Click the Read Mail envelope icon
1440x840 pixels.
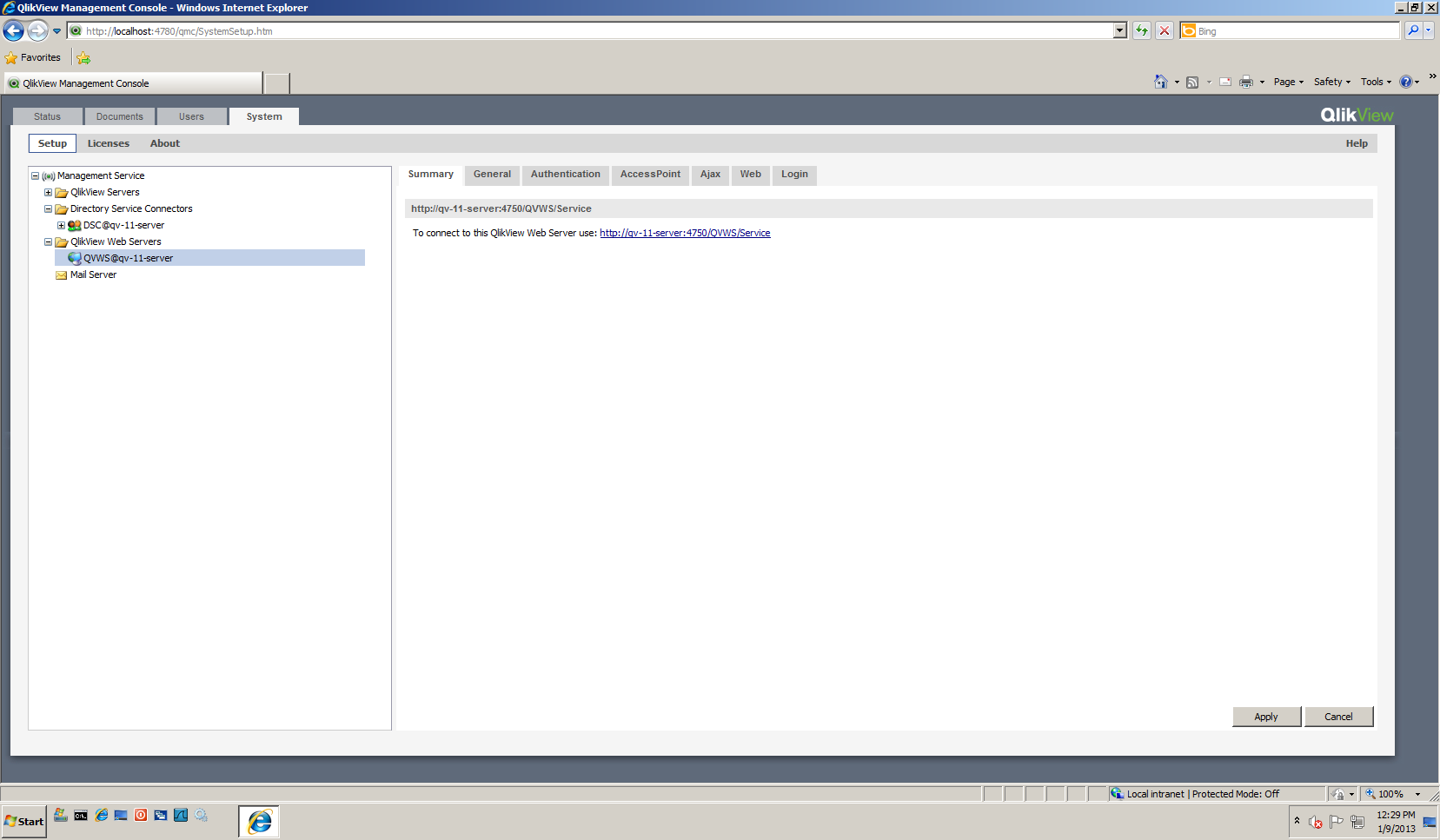tap(1225, 82)
